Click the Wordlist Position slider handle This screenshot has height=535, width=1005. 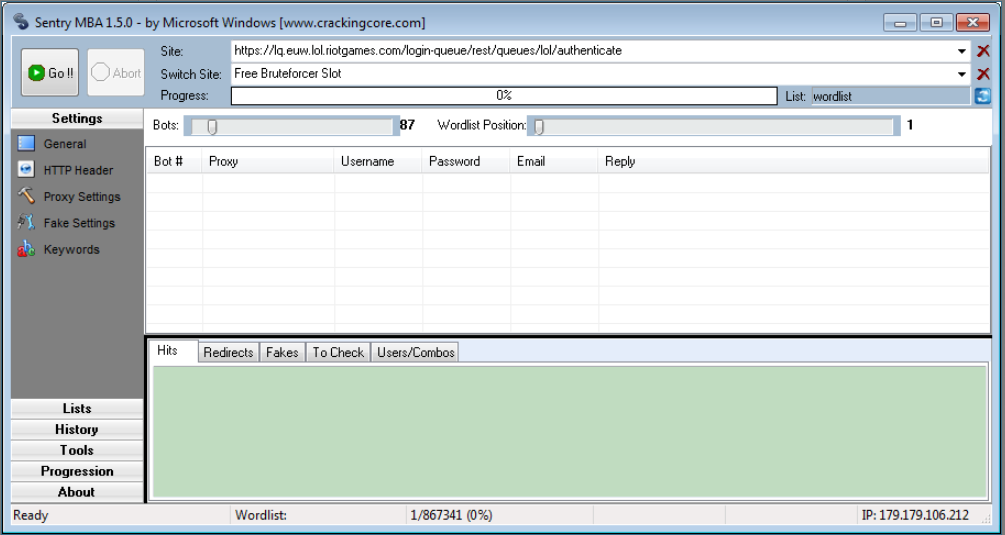(x=539, y=126)
